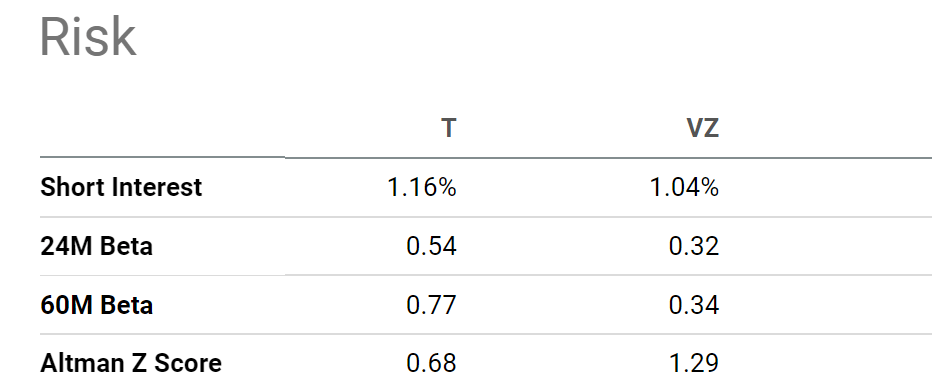The height and width of the screenshot is (391, 932).
Task: Select the T column header
Action: click(449, 128)
